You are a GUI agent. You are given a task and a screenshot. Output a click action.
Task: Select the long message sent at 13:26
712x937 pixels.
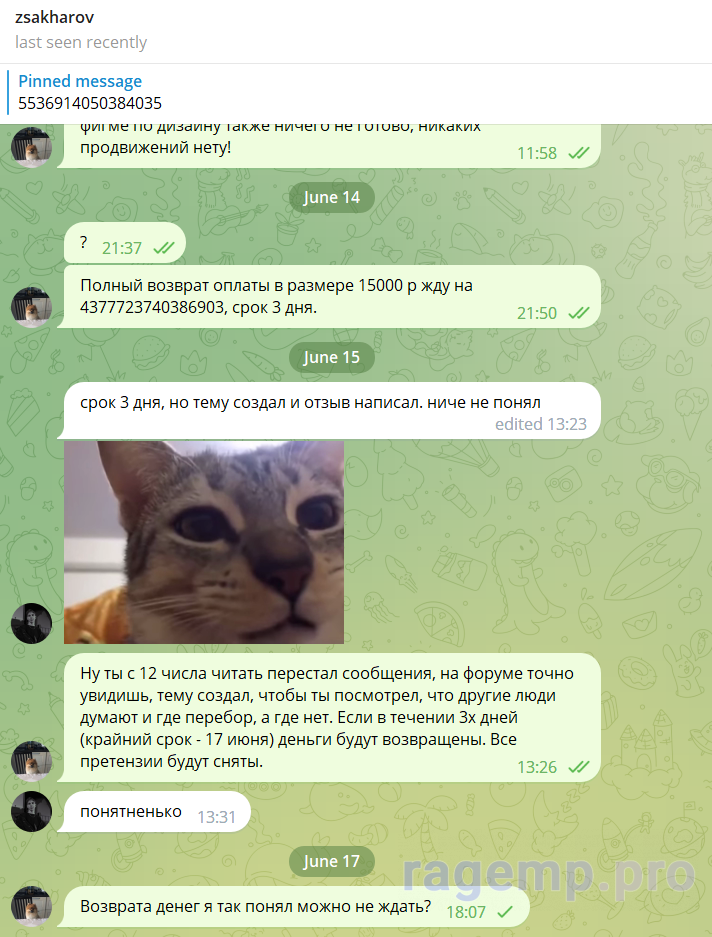click(x=332, y=717)
